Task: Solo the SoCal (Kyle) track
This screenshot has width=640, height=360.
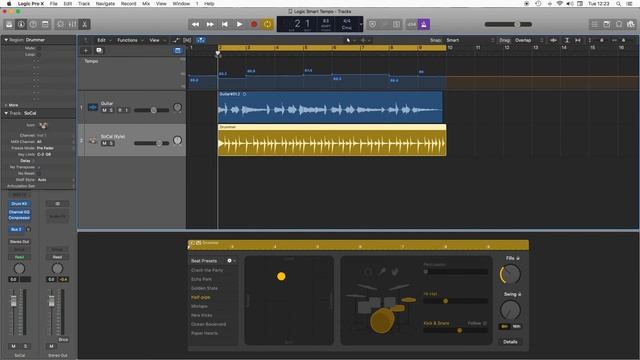Action: pos(111,143)
